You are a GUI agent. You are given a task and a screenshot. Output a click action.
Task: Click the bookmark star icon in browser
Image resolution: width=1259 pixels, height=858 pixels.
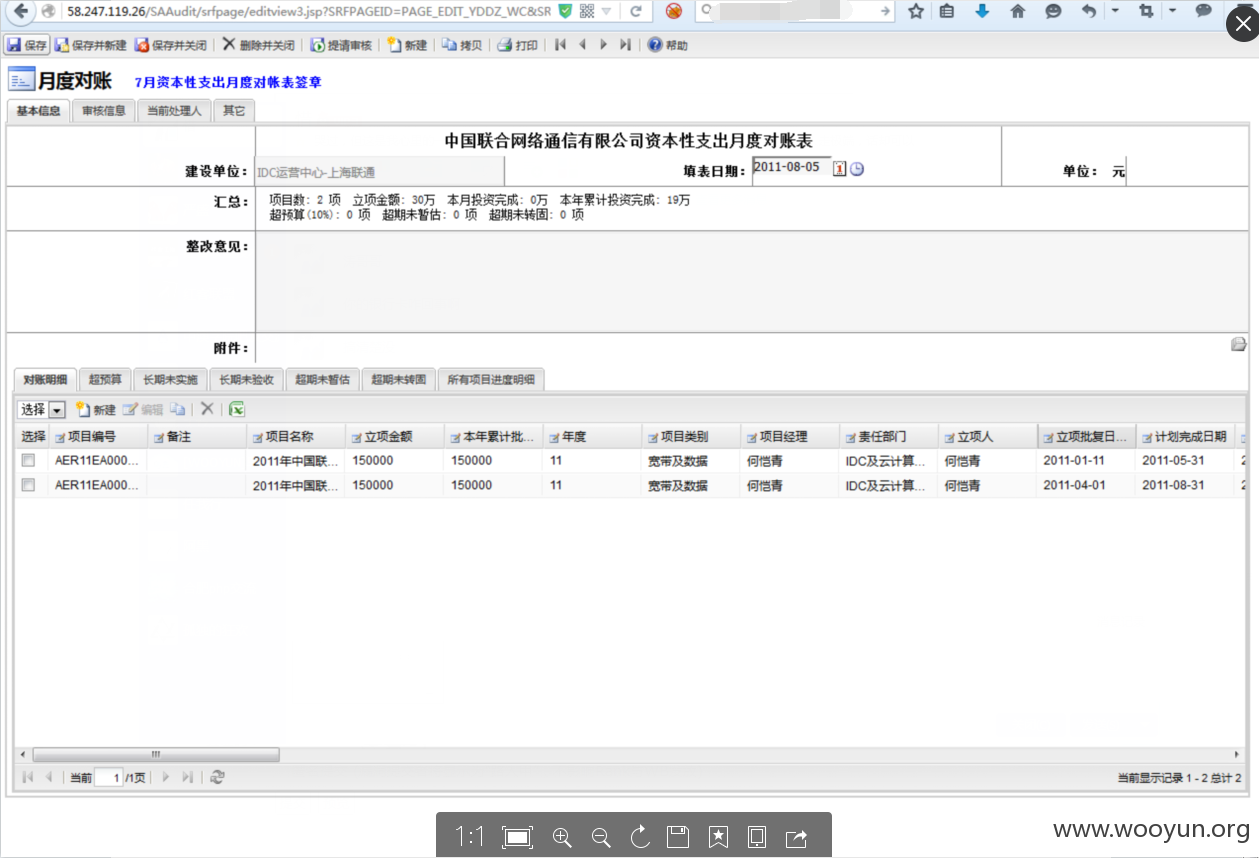pyautogui.click(x=915, y=11)
